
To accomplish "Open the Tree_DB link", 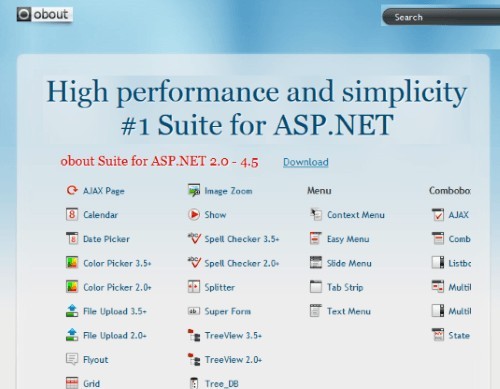I will click(222, 384).
